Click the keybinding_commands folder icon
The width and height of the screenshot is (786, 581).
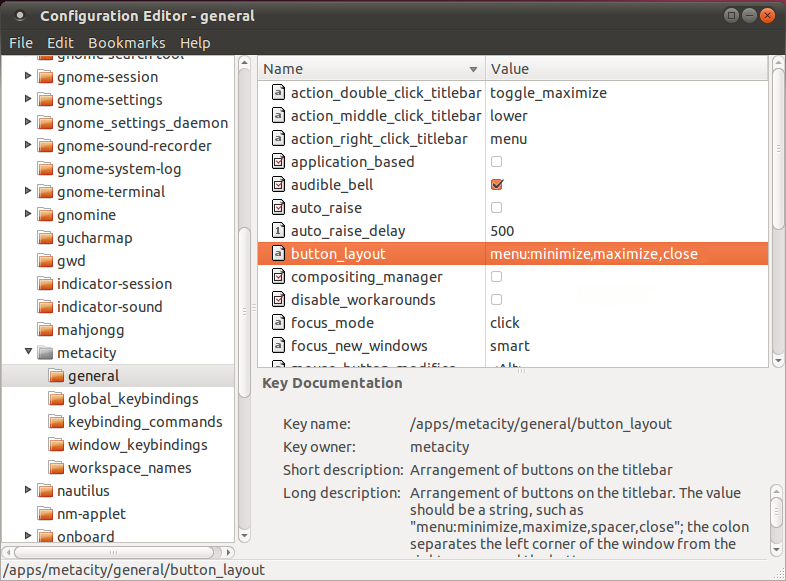(x=56, y=422)
